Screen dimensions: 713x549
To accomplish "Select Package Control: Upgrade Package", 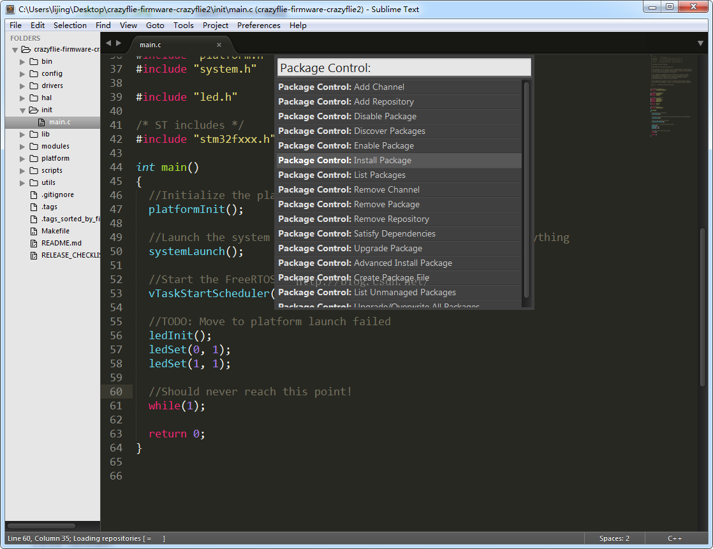I will pos(399,248).
